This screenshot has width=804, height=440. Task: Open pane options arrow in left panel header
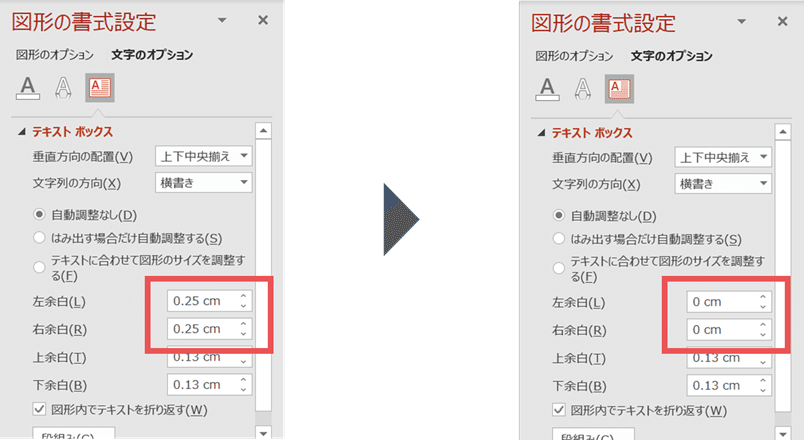pos(222,20)
